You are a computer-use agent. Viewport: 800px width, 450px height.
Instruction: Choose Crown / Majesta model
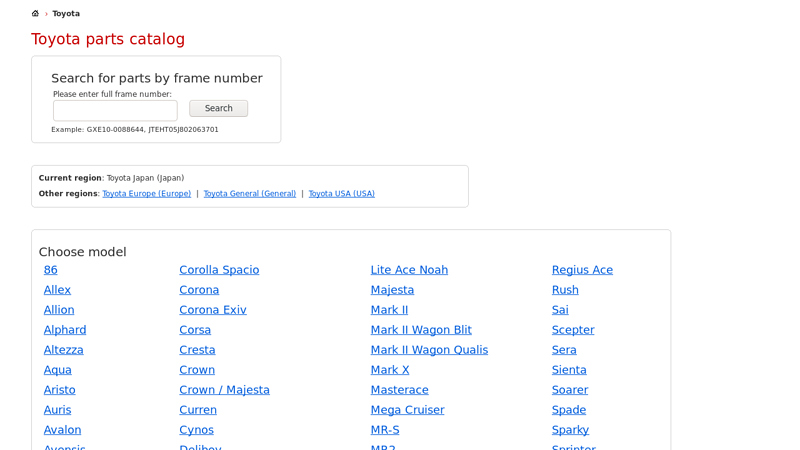pyautogui.click(x=224, y=389)
